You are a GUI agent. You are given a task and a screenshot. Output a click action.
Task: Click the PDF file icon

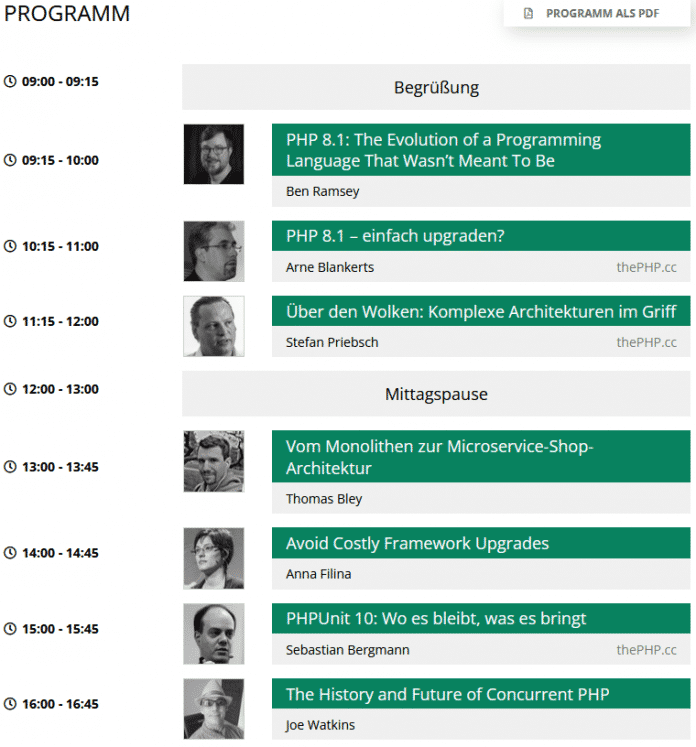[x=529, y=14]
